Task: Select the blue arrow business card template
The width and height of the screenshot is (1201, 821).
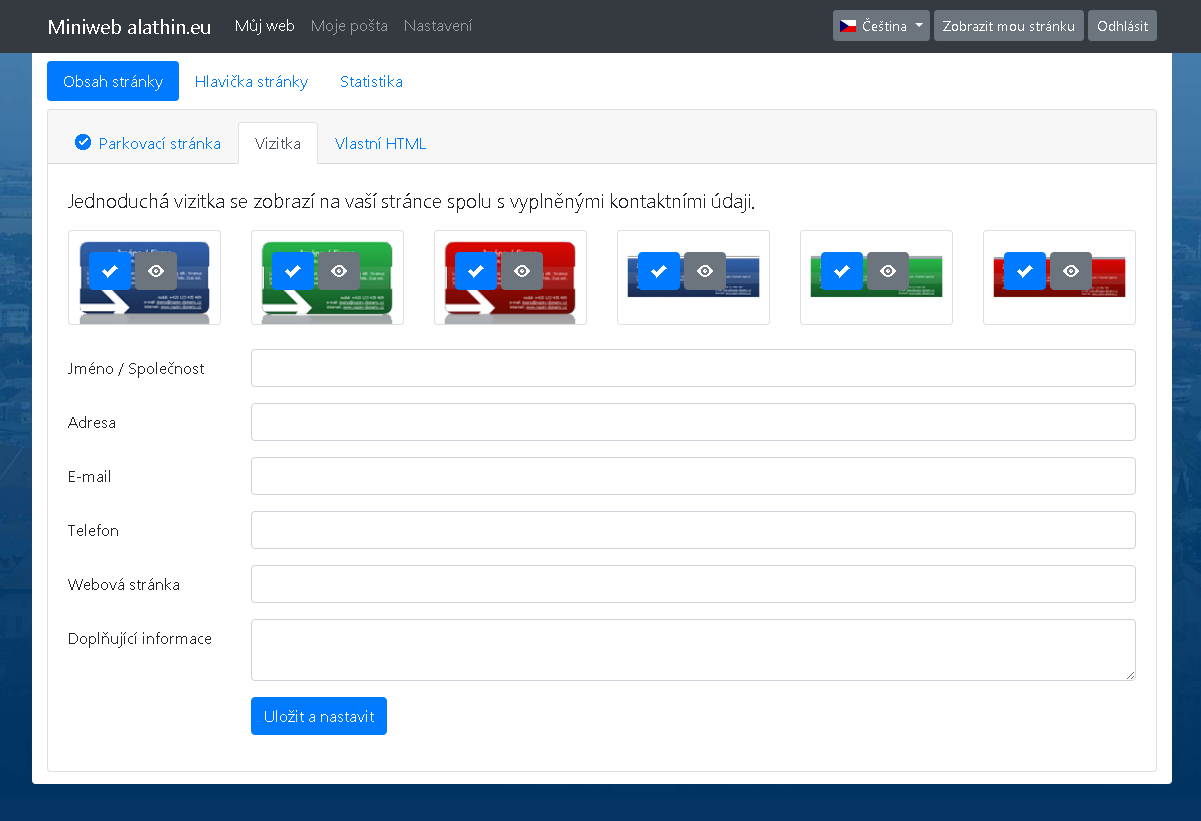Action: click(110, 271)
